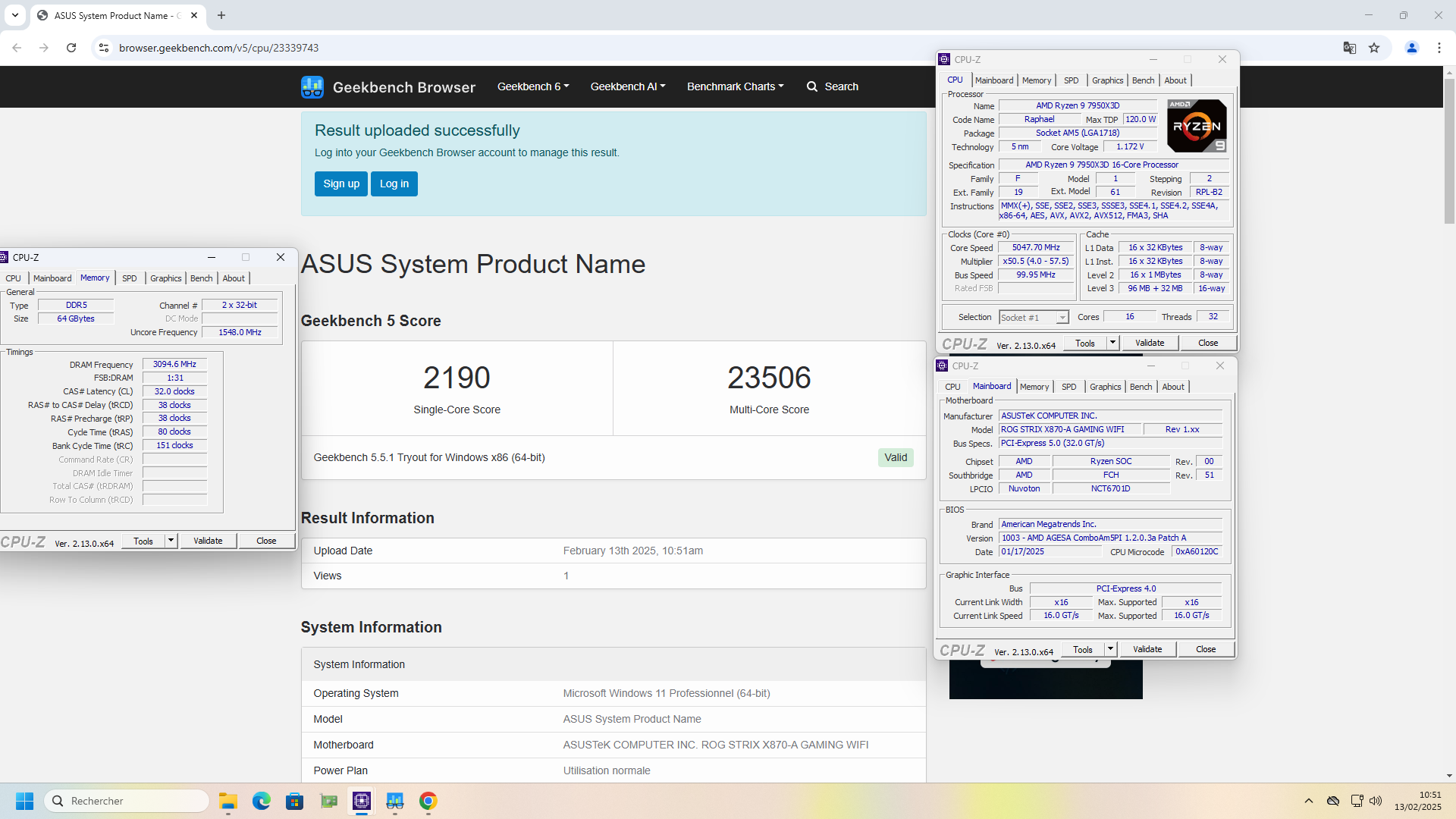
Task: Switch to SPD tab in top CPU-Z window
Action: [x=1071, y=80]
